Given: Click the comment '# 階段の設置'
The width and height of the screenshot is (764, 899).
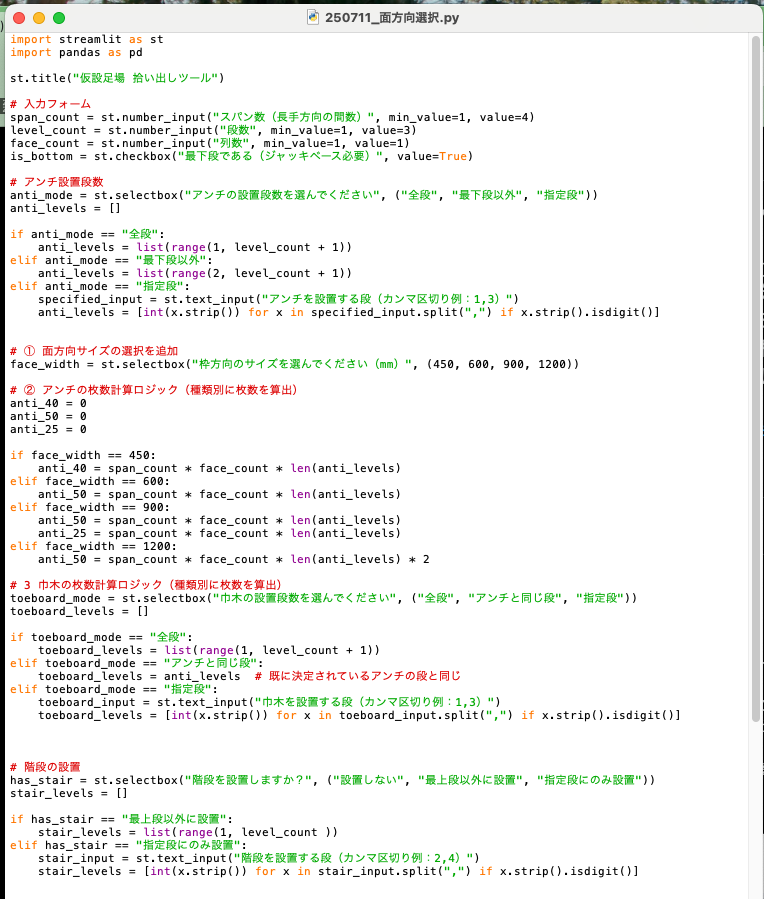Looking at the screenshot, I should [x=45, y=768].
